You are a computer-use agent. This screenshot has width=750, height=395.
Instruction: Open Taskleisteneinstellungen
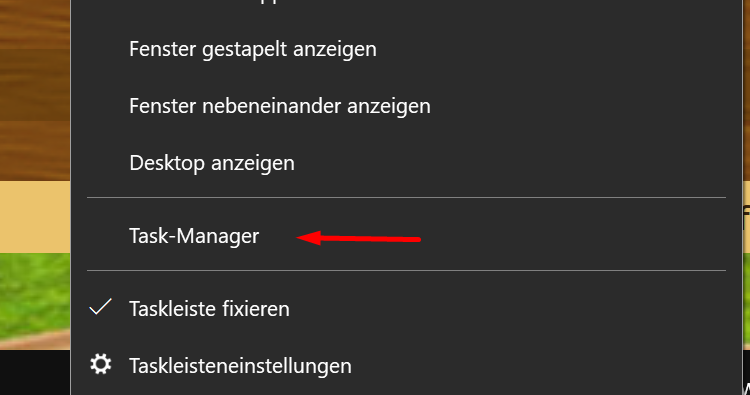click(240, 366)
